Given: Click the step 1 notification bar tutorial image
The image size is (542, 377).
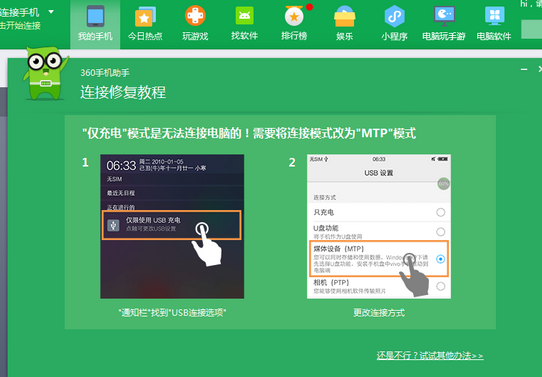Looking at the screenshot, I should pyautogui.click(x=172, y=226).
